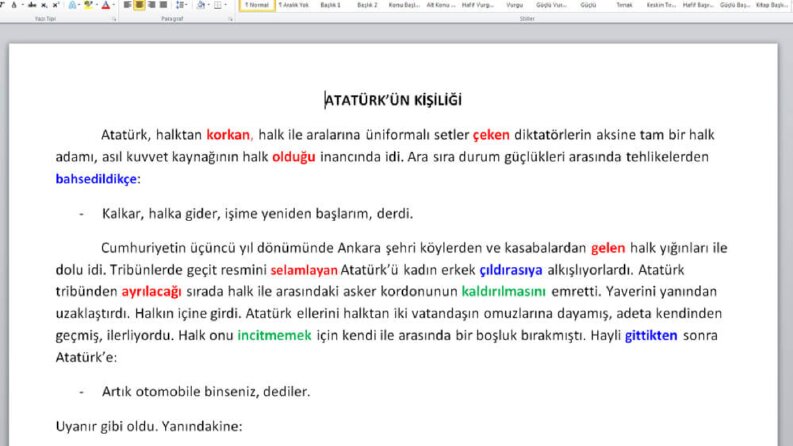Viewport: 793px width, 446px height.
Task: Apply the Kitap Başlığı style
Action: pyautogui.click(x=772, y=5)
